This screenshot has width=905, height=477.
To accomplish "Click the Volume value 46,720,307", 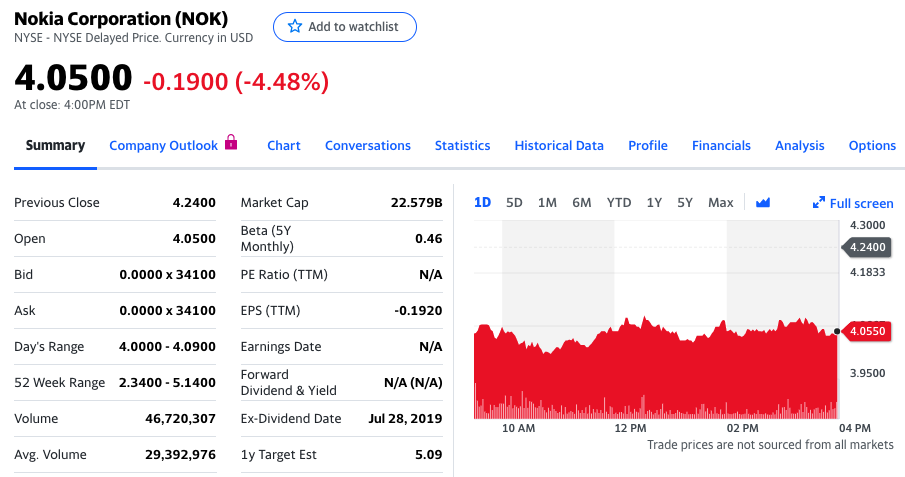I will pyautogui.click(x=180, y=419).
